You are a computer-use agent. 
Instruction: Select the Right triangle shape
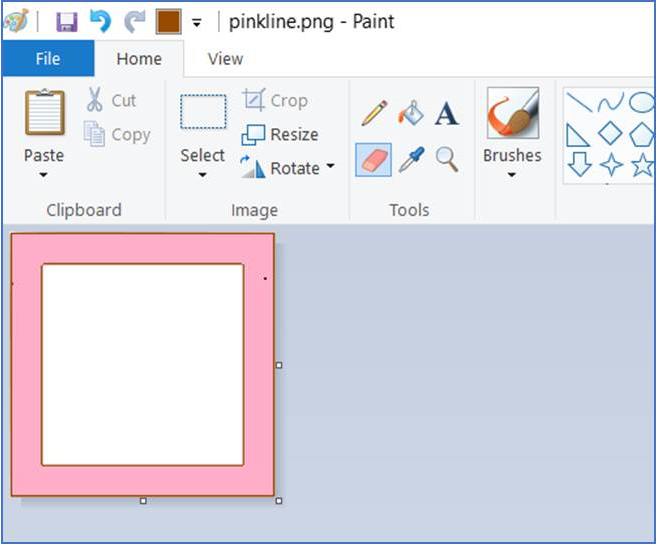coord(577,134)
